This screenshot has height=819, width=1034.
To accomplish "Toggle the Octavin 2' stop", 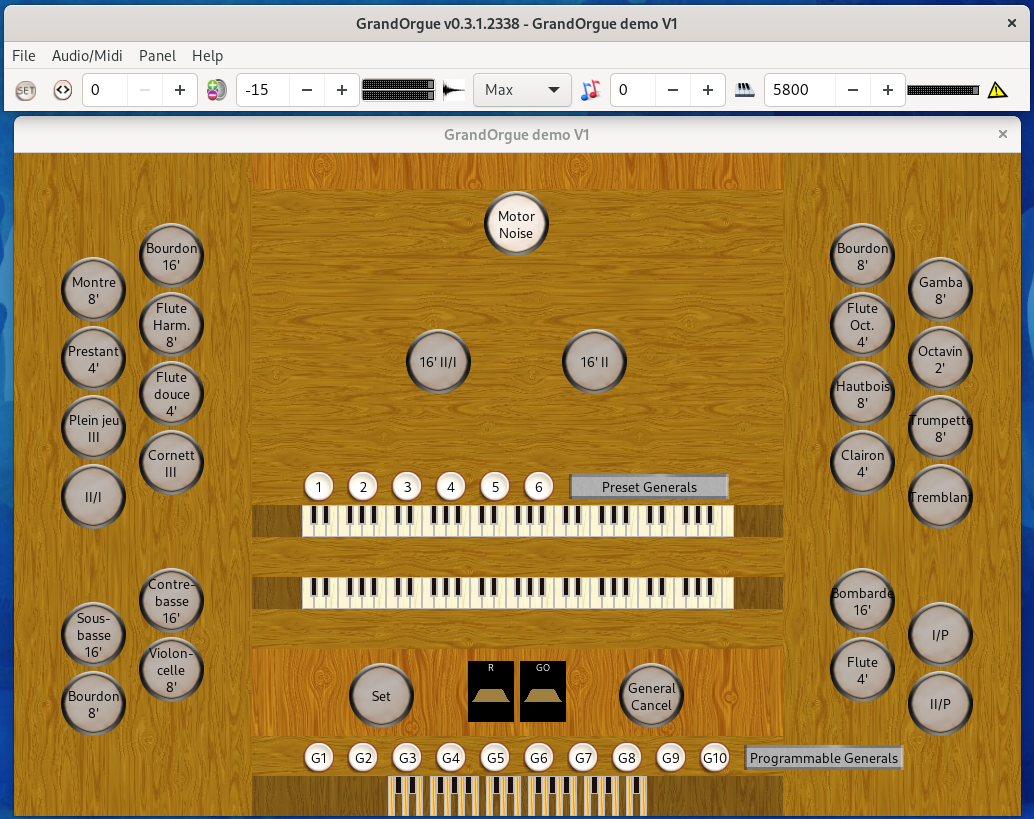I will (940, 359).
